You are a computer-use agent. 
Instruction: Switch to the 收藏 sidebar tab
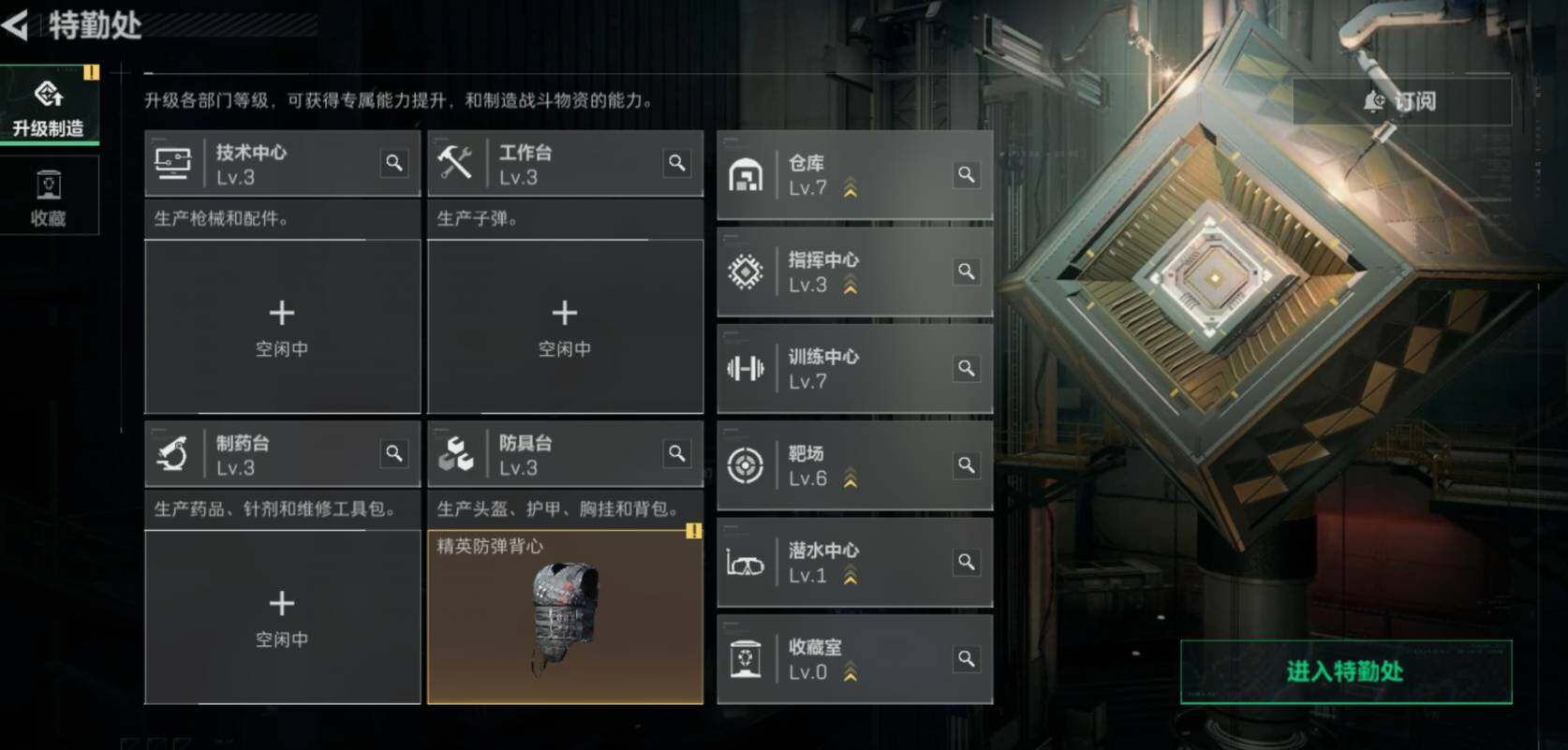[x=49, y=195]
